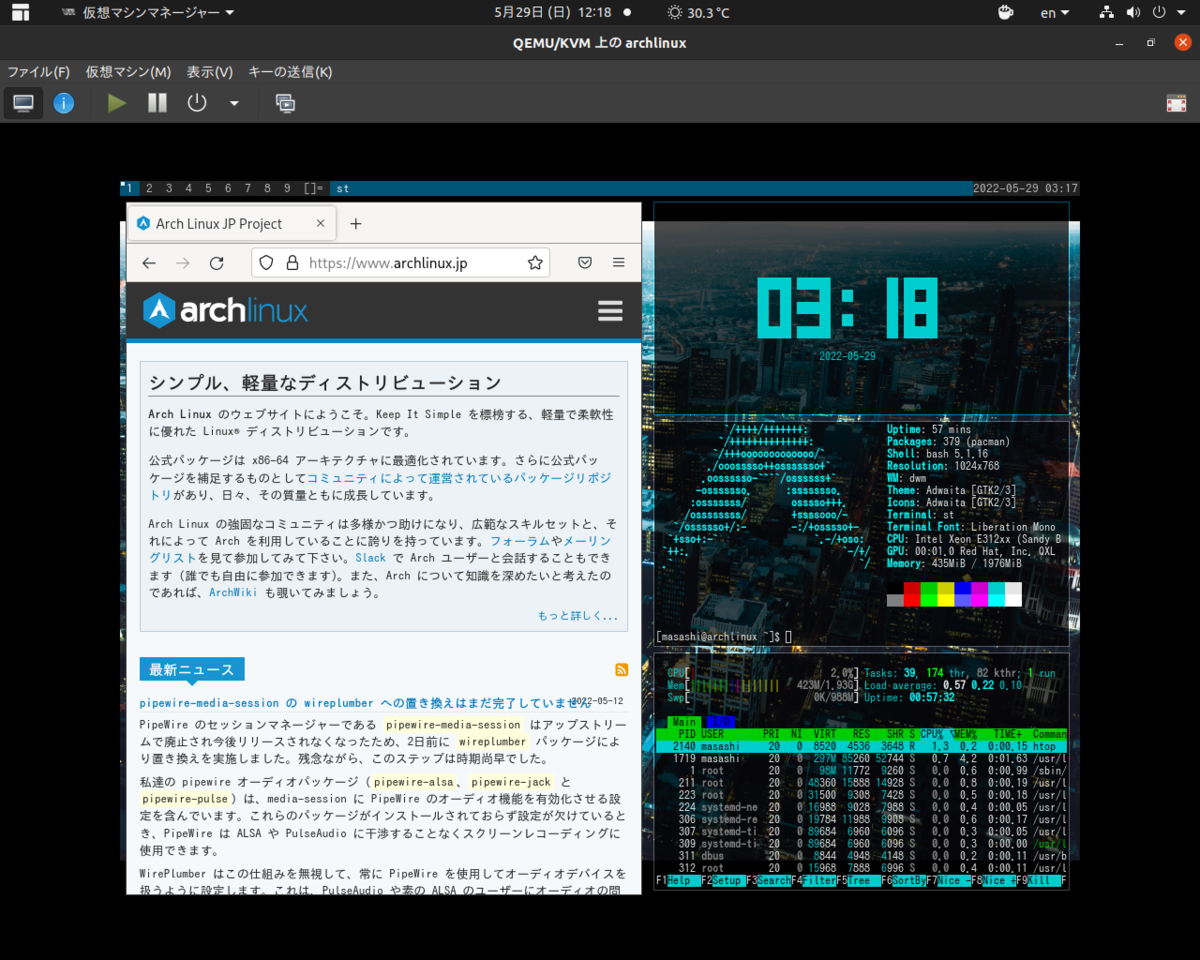Click htop F9 Kill button

(x=1037, y=881)
